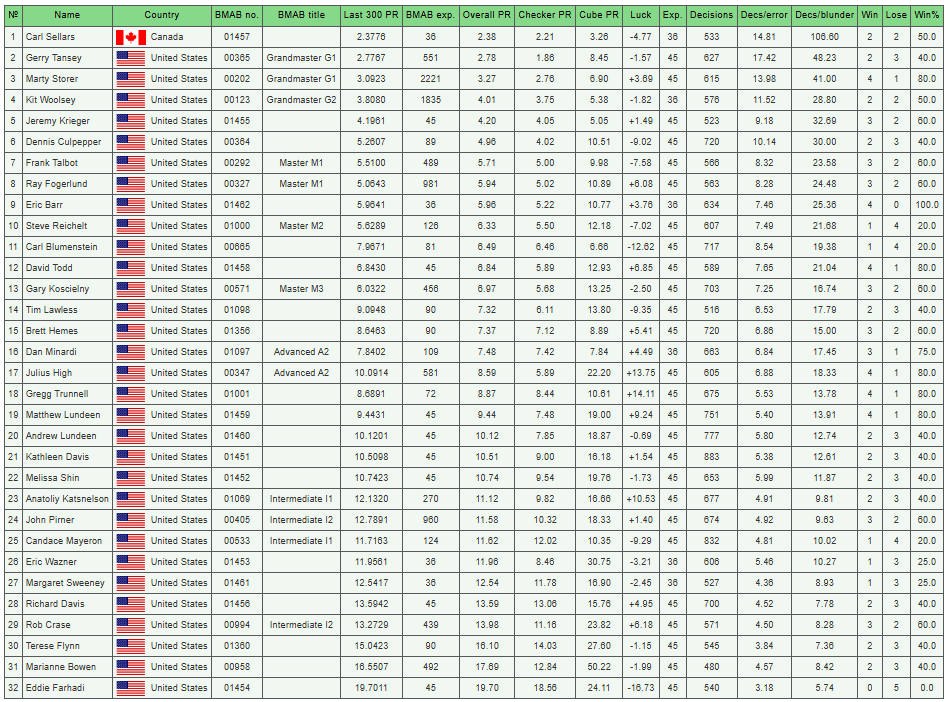
Task: Click the Decs/error column header
Action: [x=764, y=15]
